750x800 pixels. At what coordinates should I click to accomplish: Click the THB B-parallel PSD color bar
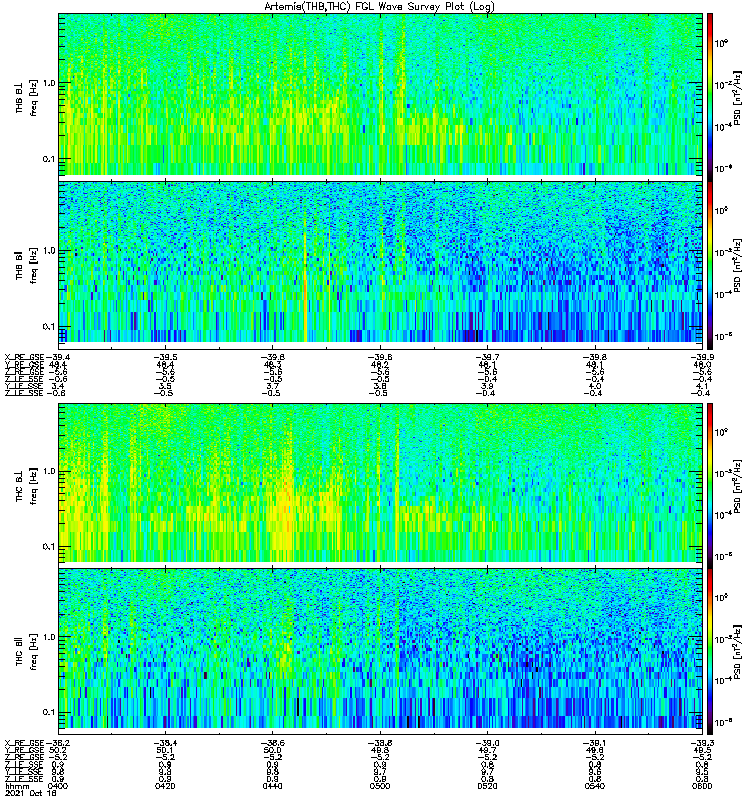click(x=710, y=264)
